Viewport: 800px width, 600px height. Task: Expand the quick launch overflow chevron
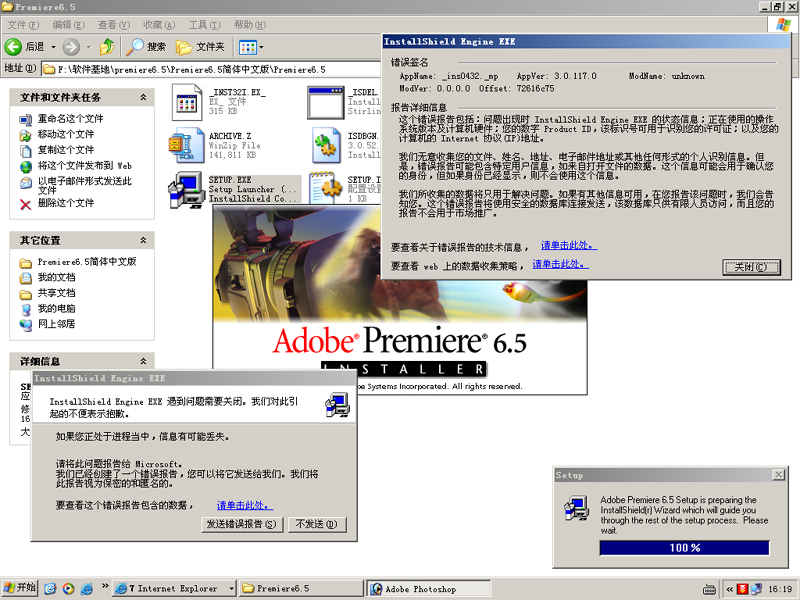point(105,586)
